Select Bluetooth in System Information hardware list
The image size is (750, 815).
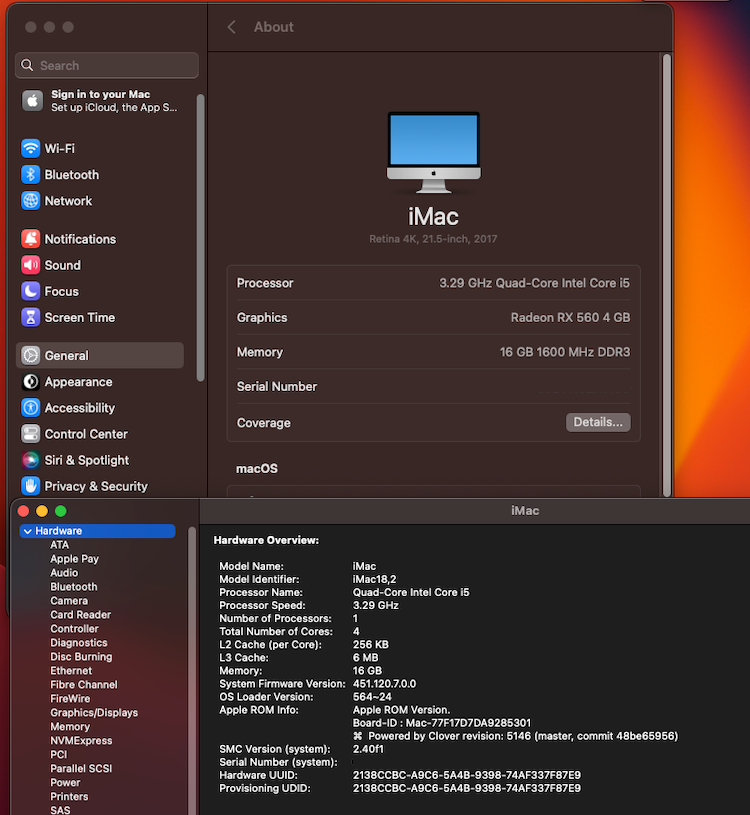point(73,587)
